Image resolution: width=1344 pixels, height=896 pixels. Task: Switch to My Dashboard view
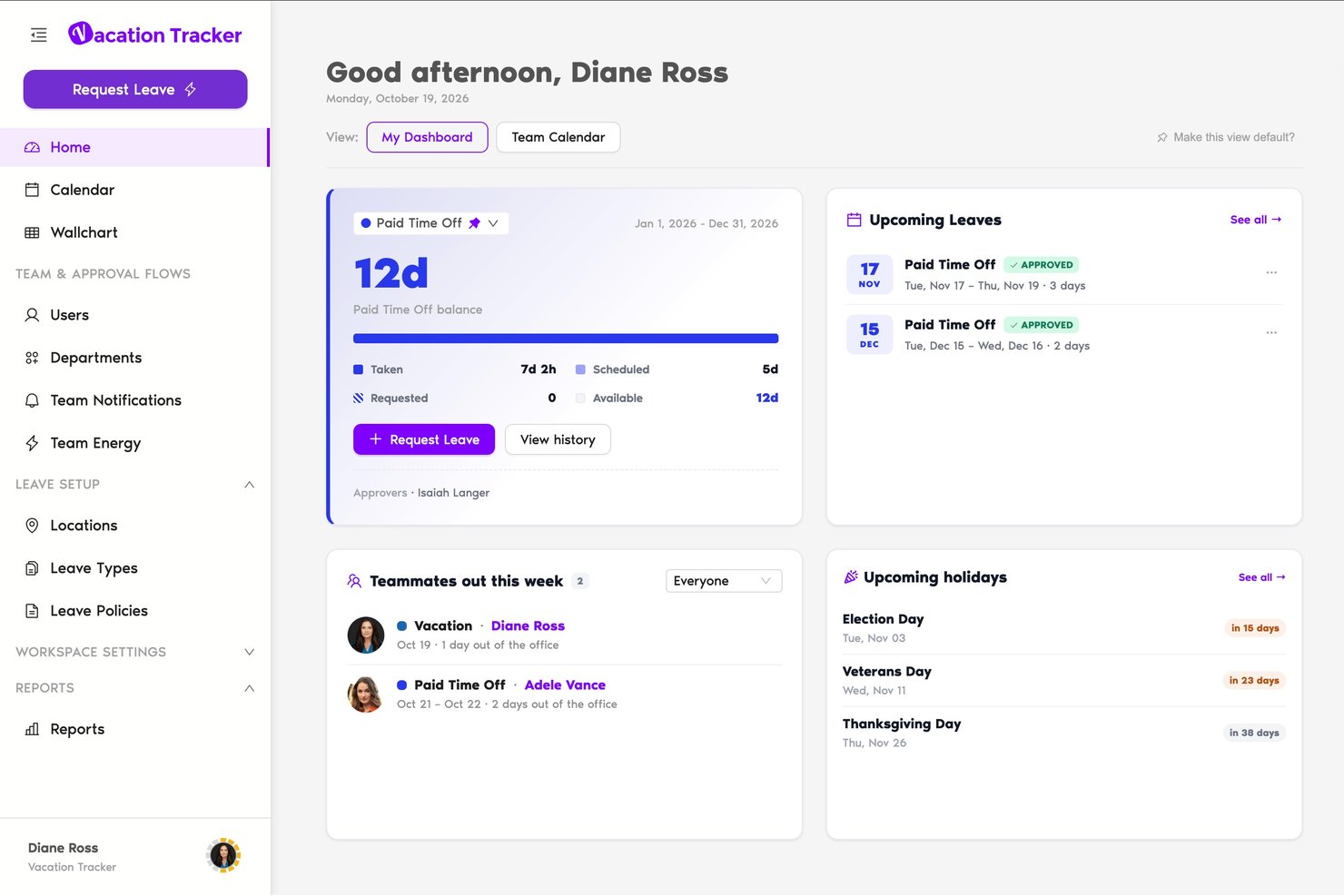point(427,137)
